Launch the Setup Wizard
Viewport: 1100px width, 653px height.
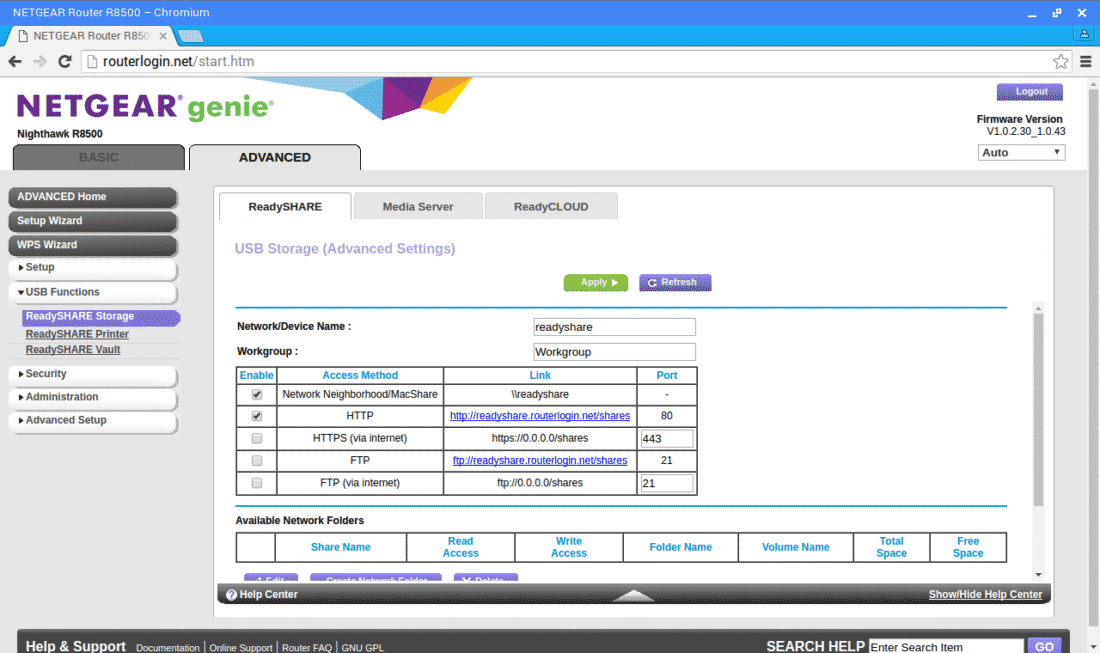click(93, 221)
